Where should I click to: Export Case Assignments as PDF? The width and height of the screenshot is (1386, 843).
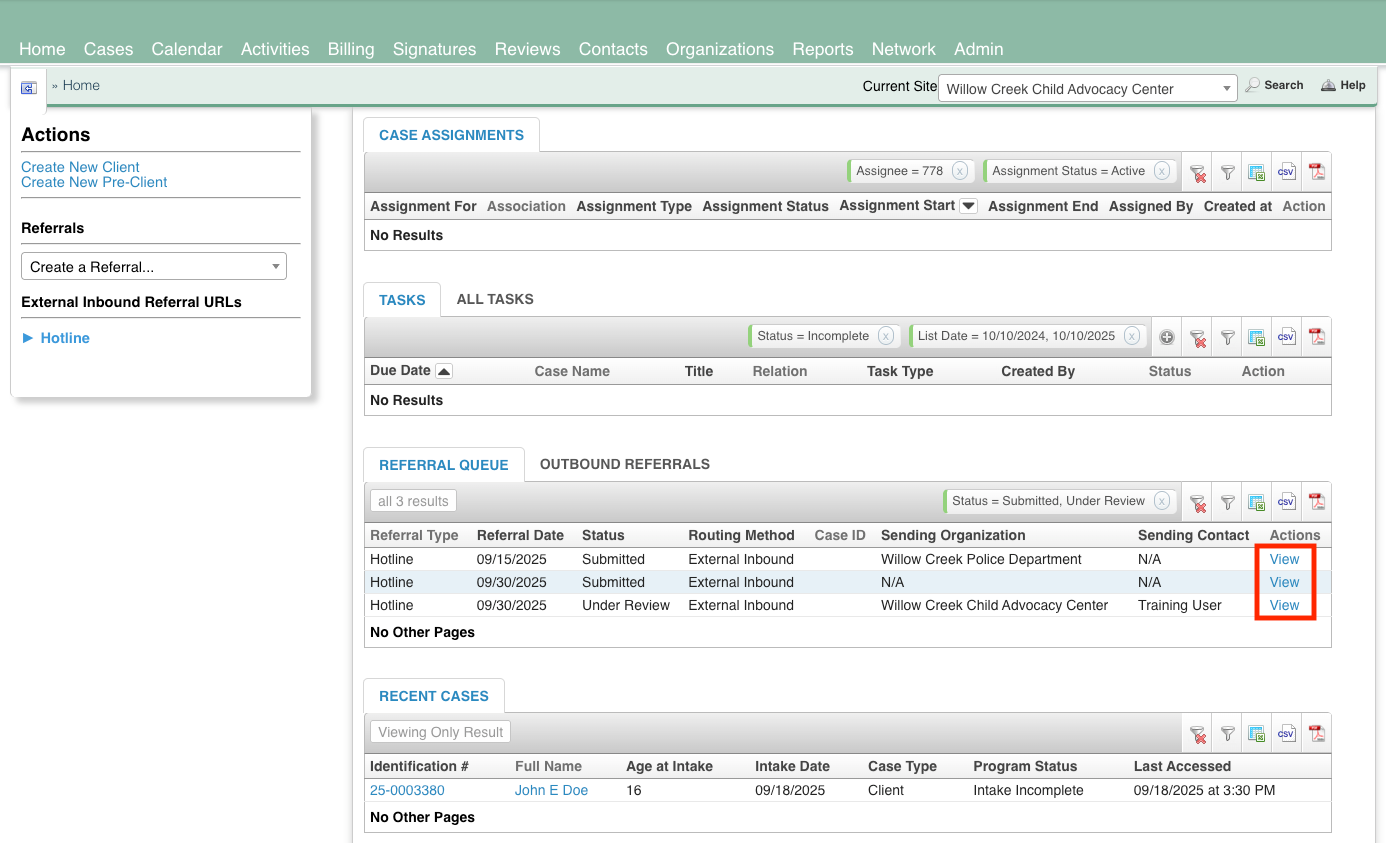pos(1317,172)
